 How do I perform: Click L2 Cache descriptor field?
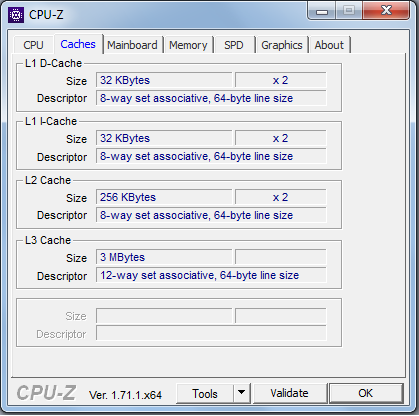(211, 215)
